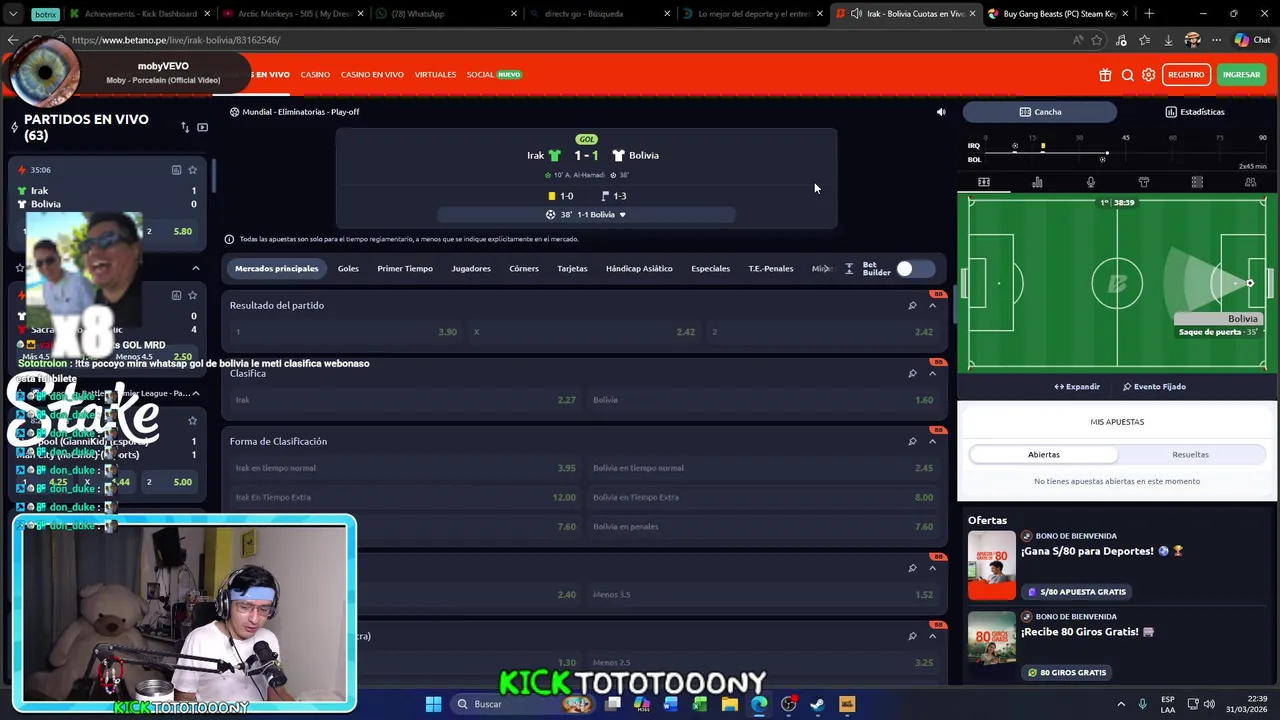Open the gift promotions icon in the Betano header
The image size is (1280, 720).
(x=1105, y=75)
